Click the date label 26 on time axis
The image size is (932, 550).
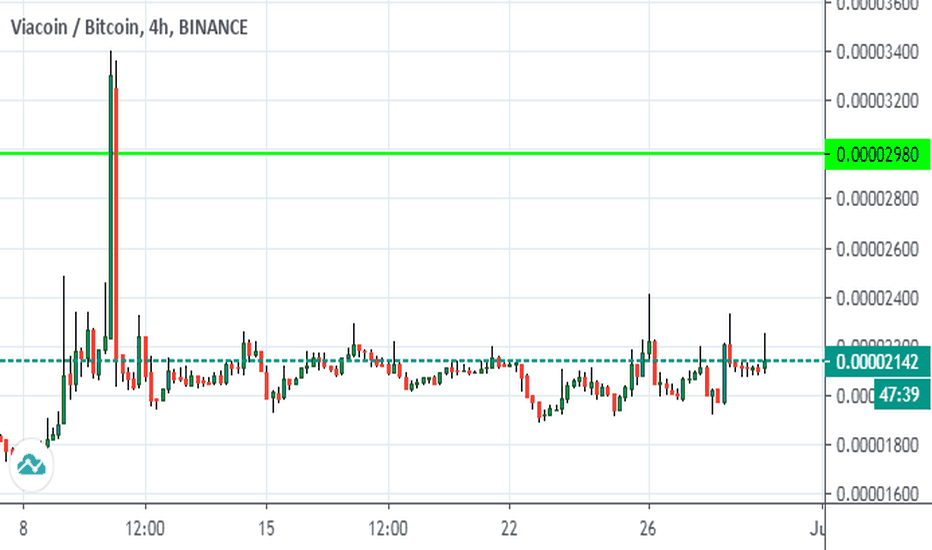tap(648, 529)
